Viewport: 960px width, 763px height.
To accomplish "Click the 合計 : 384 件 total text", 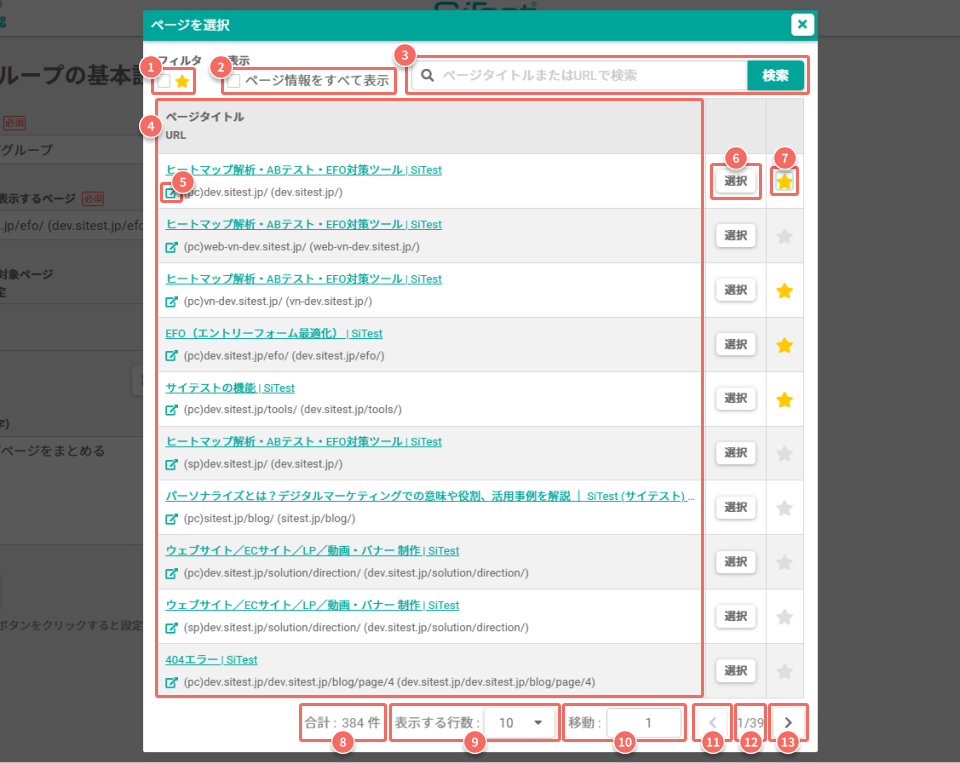I will click(342, 723).
